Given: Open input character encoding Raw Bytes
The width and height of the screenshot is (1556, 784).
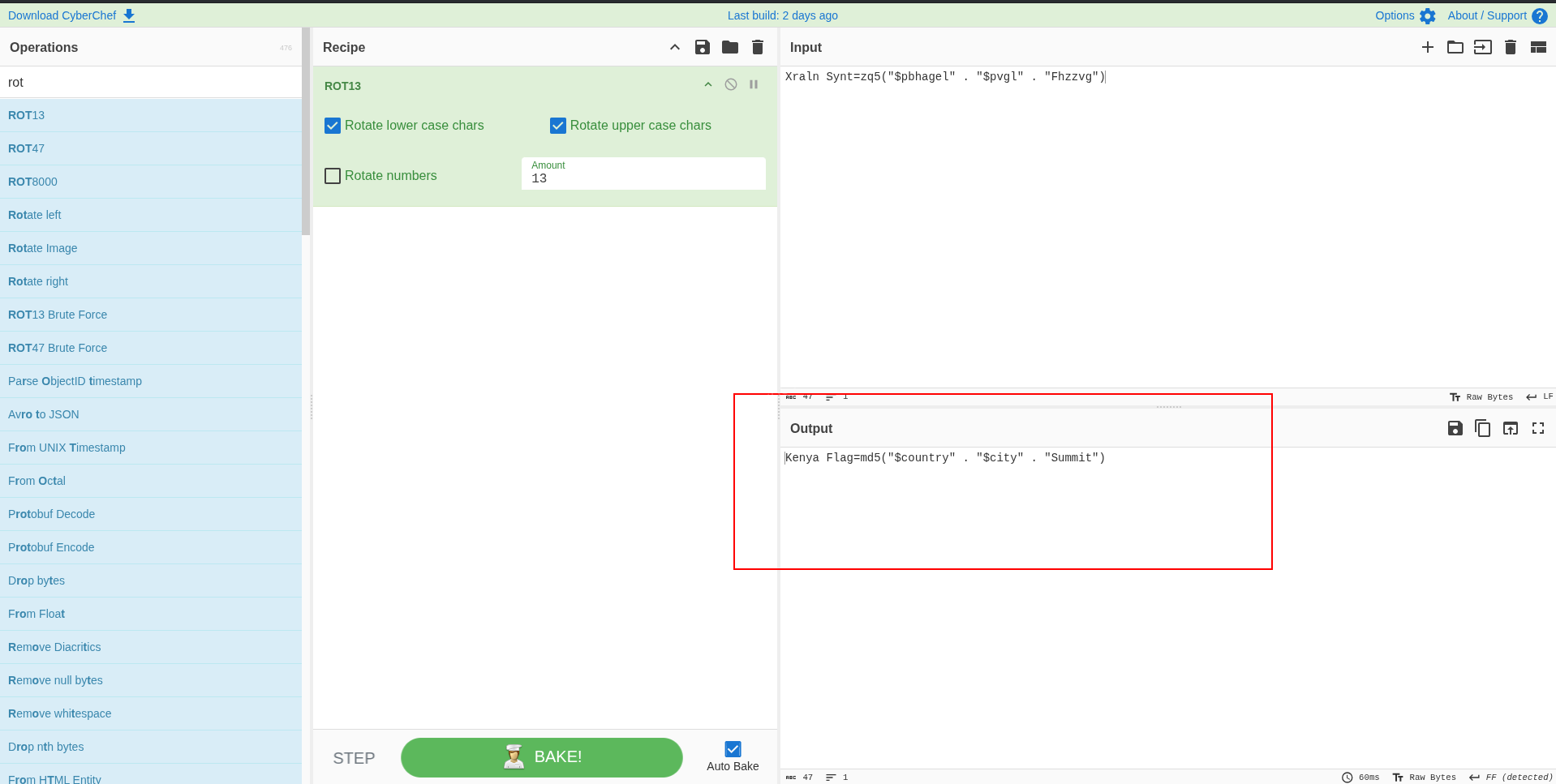Looking at the screenshot, I should point(1481,397).
